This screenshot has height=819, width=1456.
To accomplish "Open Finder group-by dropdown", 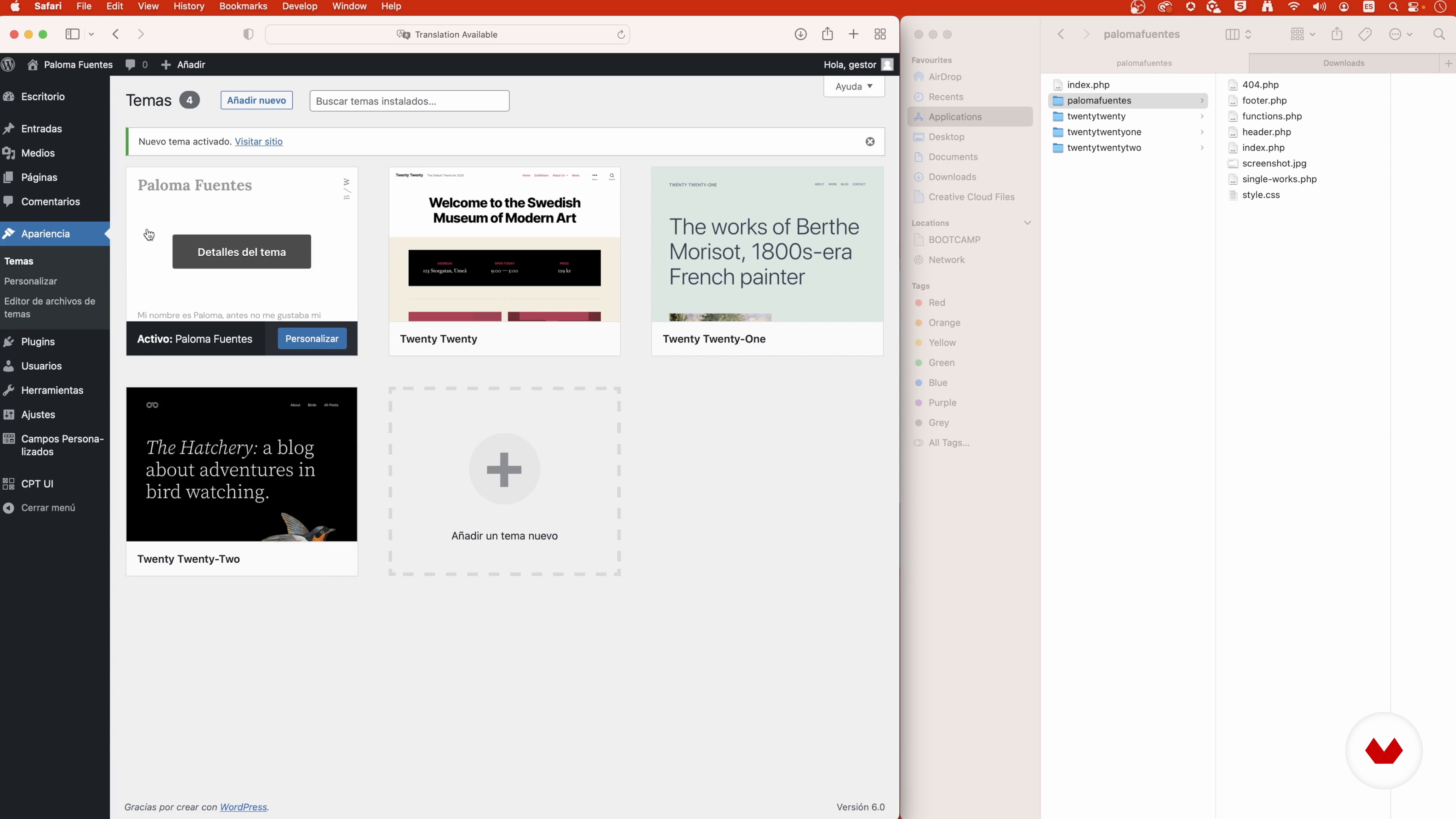I will [x=1303, y=35].
